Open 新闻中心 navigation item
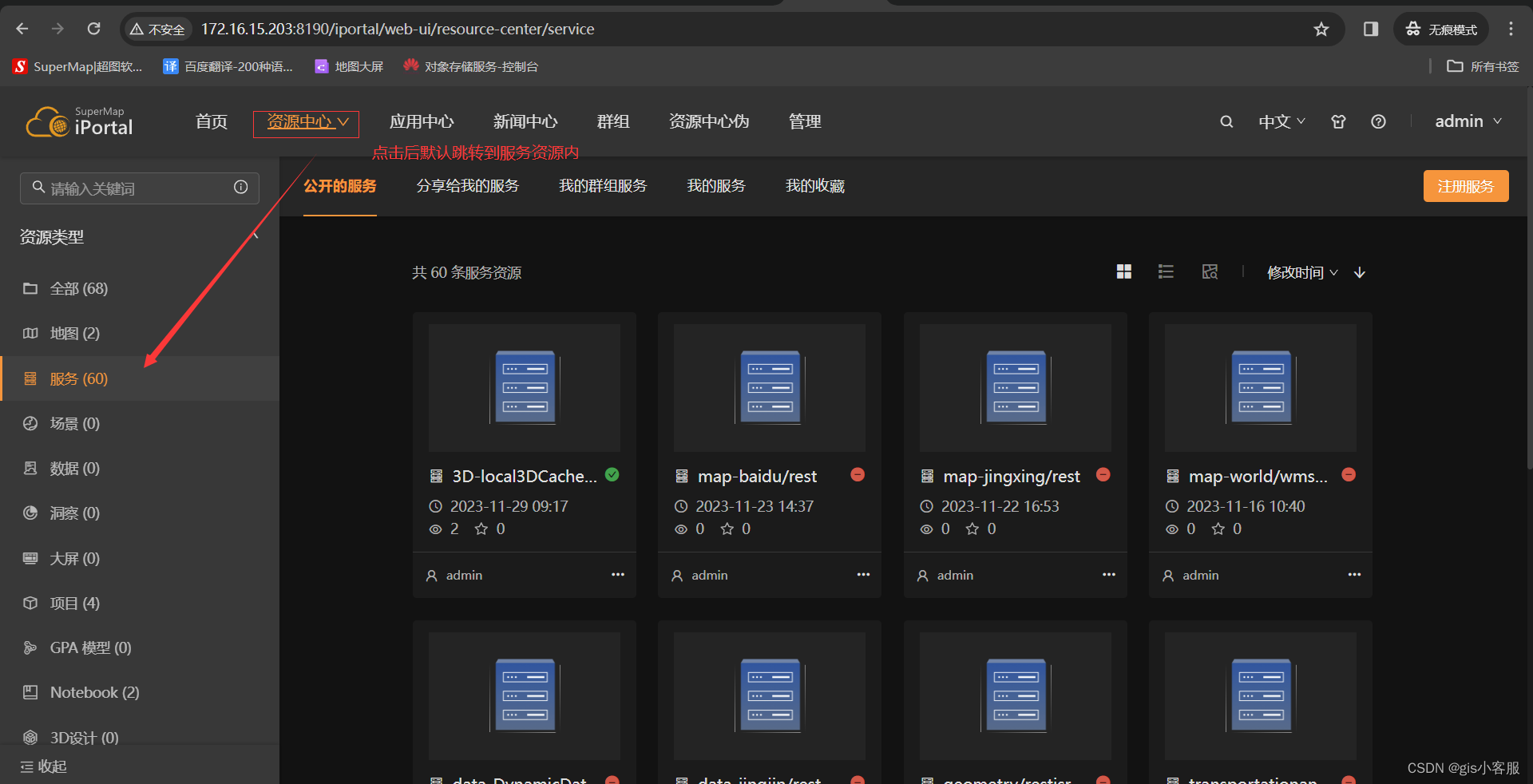This screenshot has height=784, width=1533. 525,122
